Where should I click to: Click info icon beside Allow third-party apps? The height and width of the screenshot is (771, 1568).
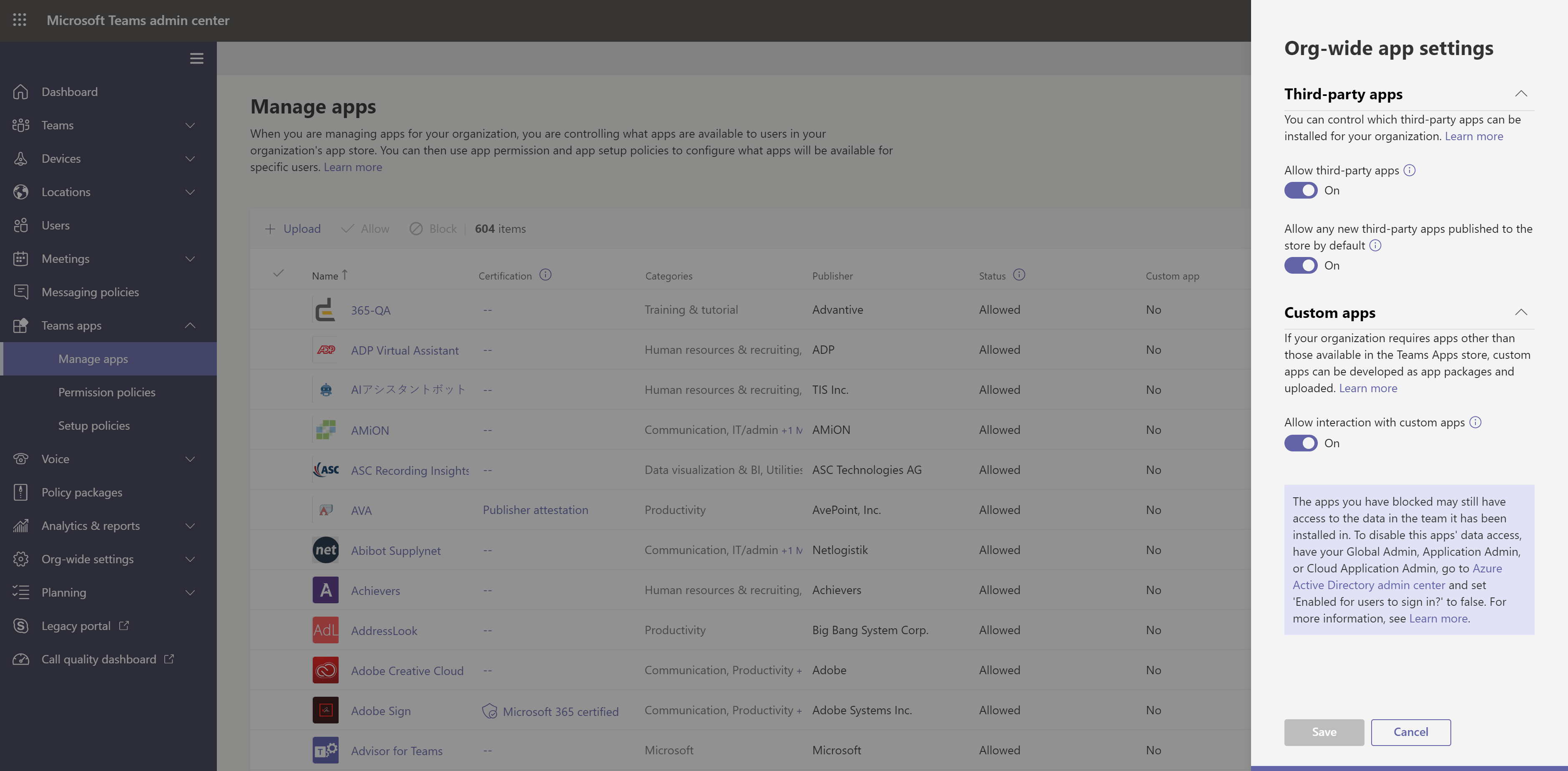click(1409, 171)
